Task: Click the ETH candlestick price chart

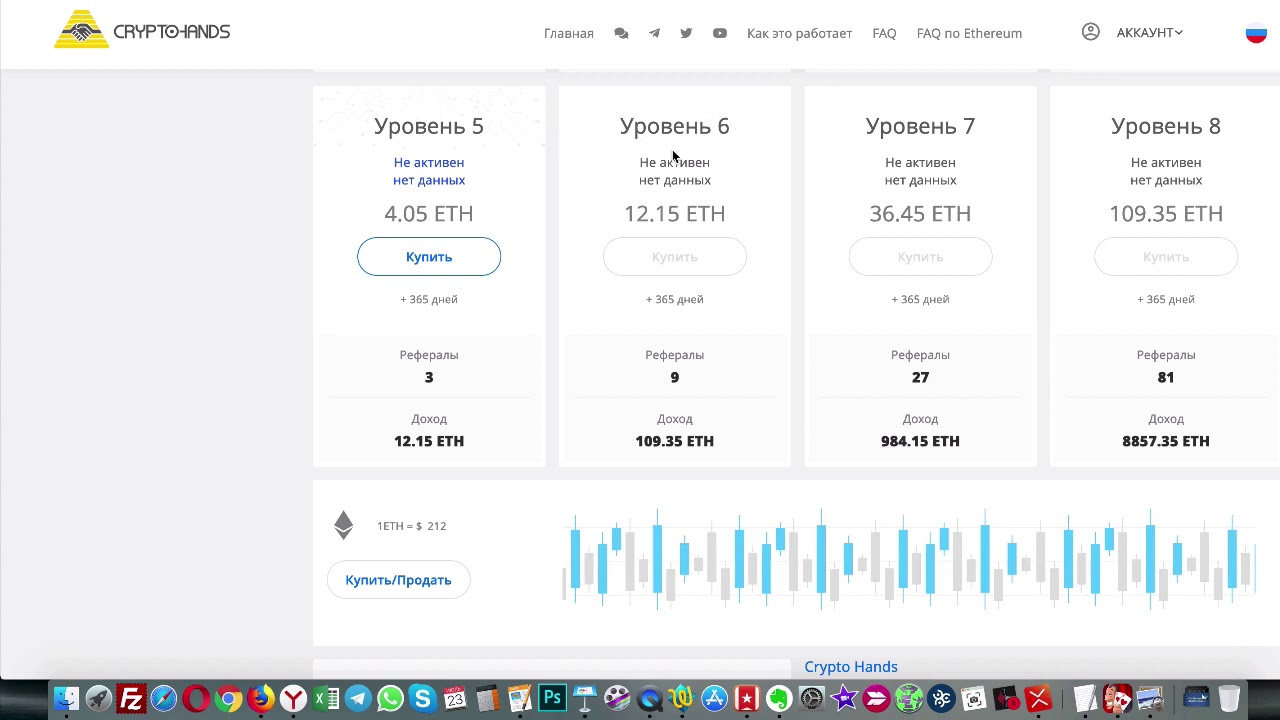Action: tap(908, 560)
